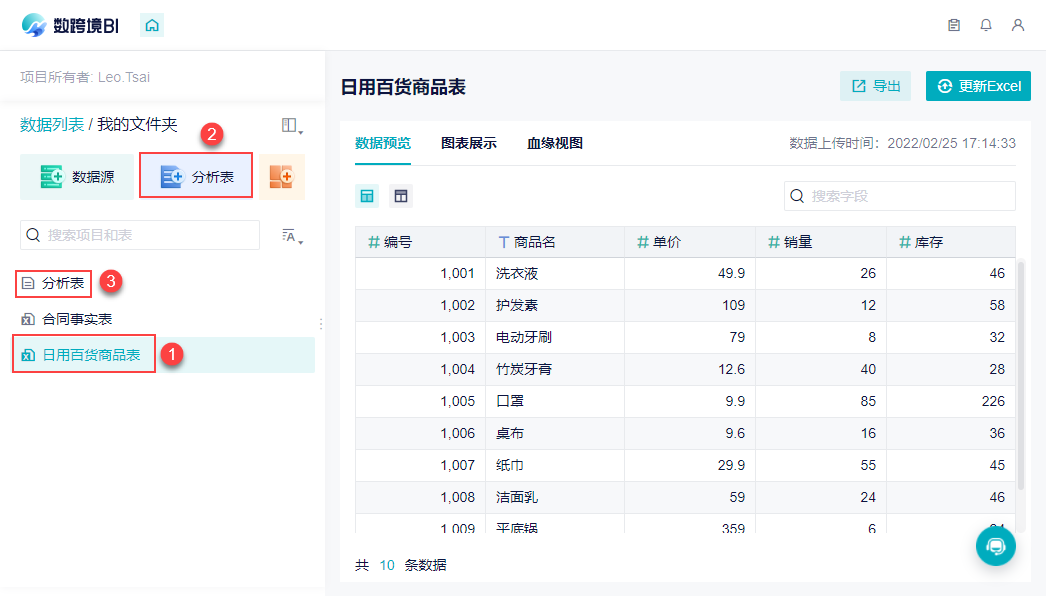
Task: Switch to the first table preview view icon
Action: [367, 196]
